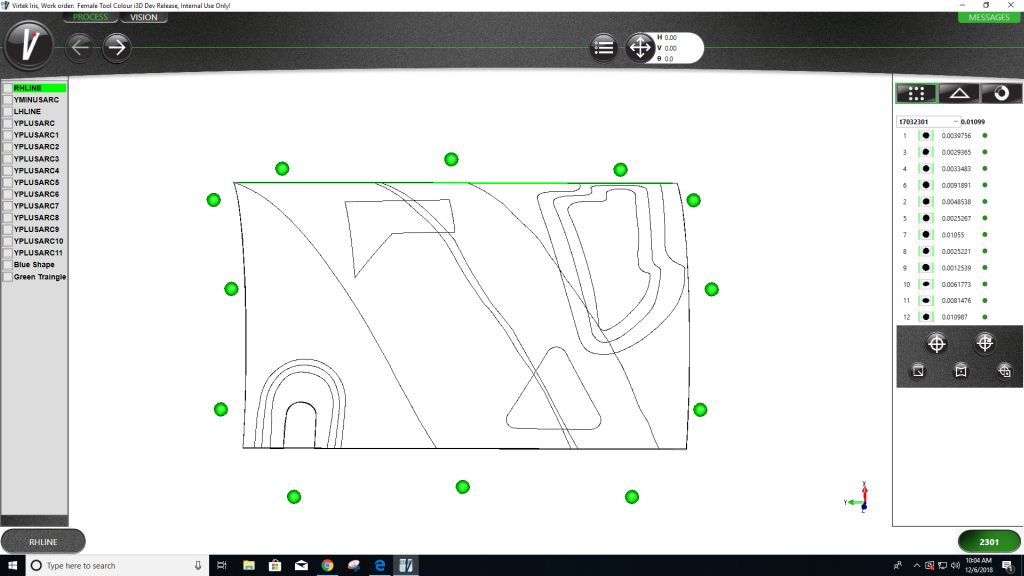Click the RHLINE button at bottom left
The image size is (1024, 576).
click(x=43, y=542)
